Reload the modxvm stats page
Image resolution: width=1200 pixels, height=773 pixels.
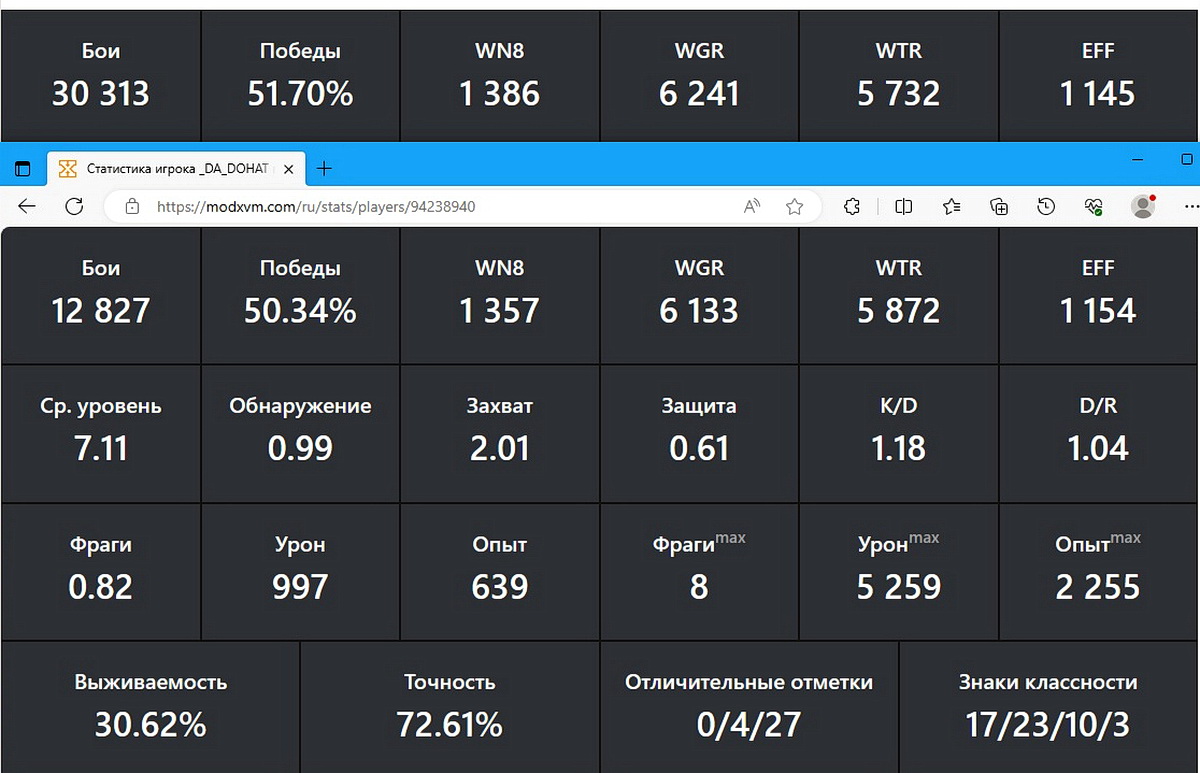(74, 207)
